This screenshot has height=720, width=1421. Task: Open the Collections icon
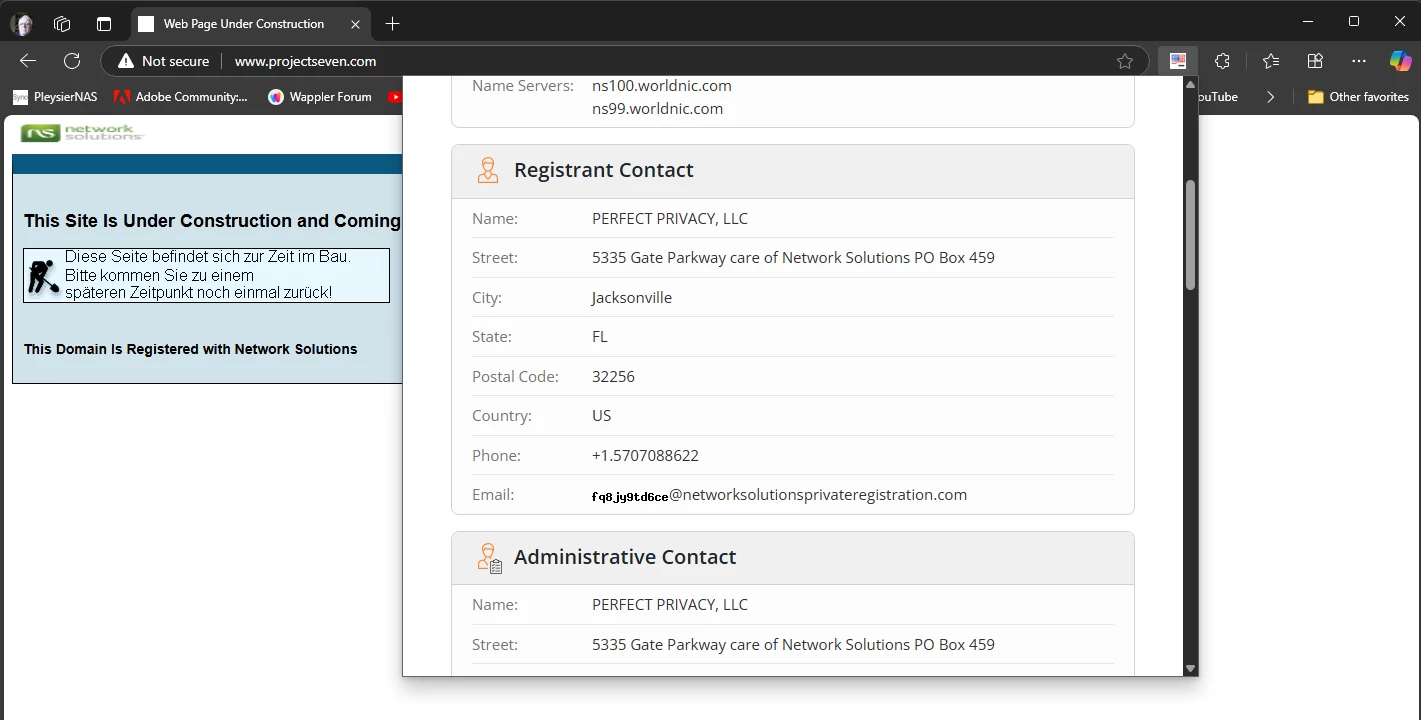pos(1315,61)
